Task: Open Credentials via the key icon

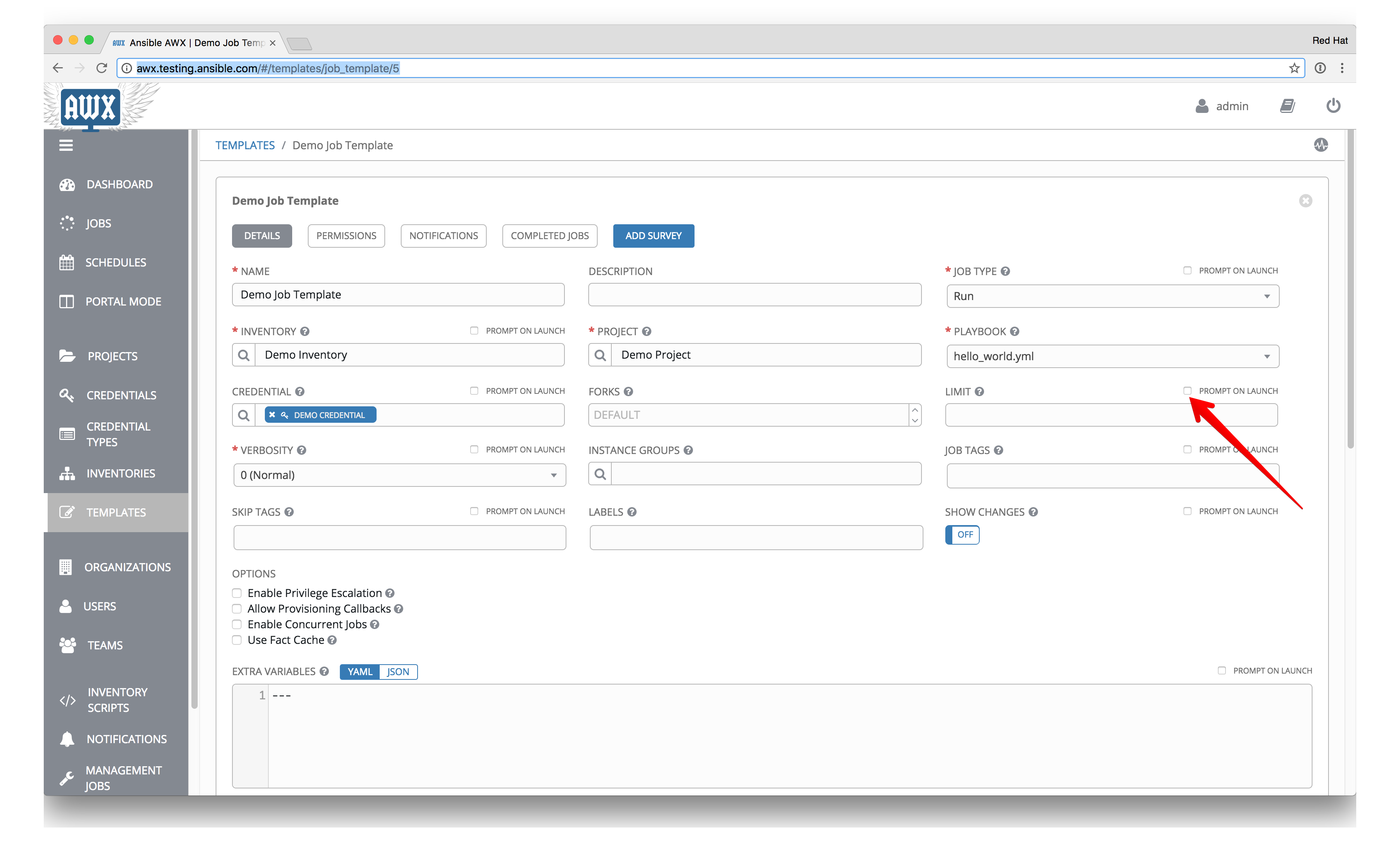Action: [67, 395]
